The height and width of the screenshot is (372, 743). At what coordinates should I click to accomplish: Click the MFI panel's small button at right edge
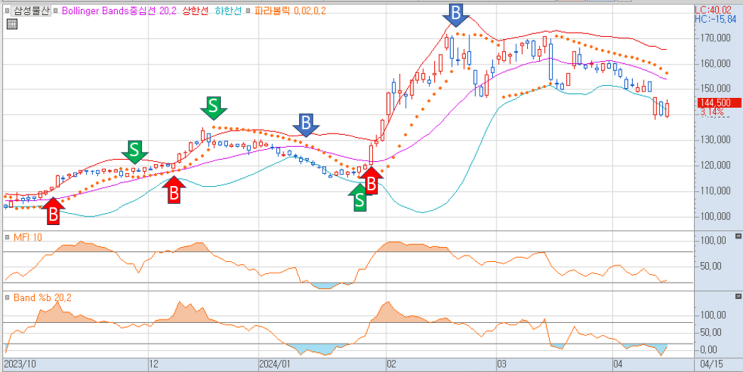[738, 236]
